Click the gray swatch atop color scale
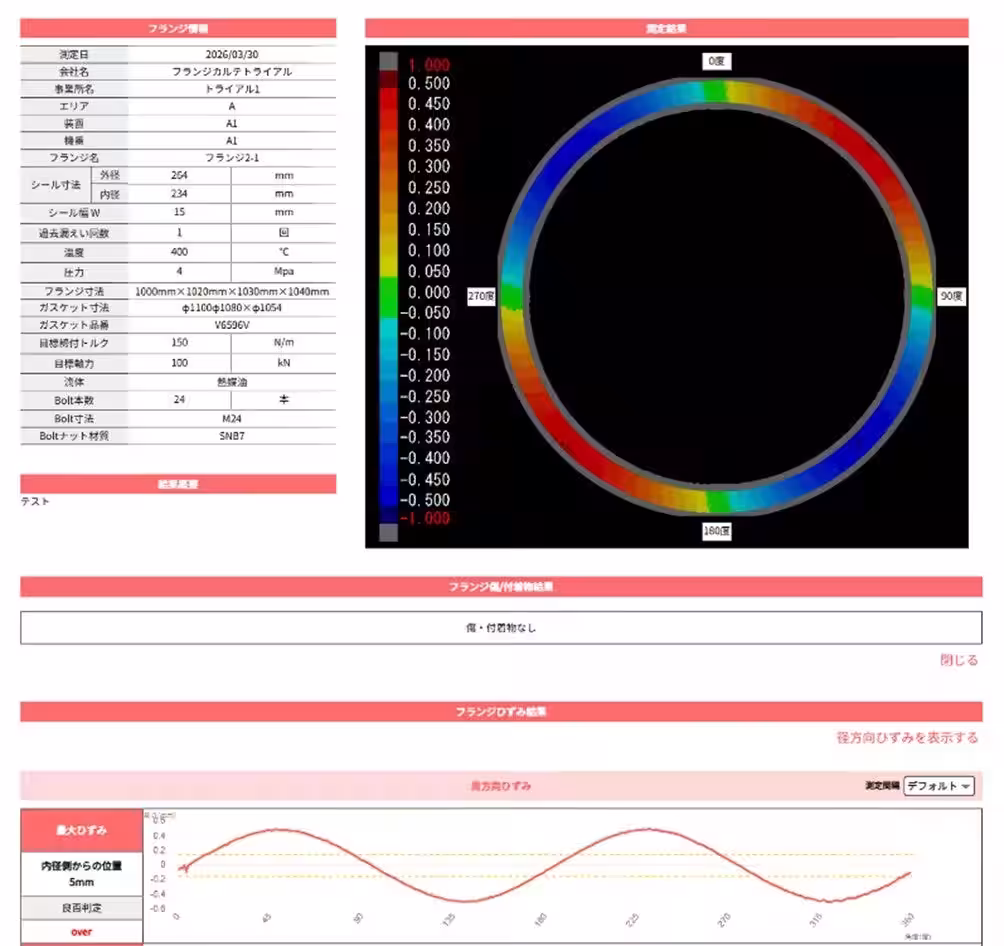The height and width of the screenshot is (946, 1004). [389, 61]
